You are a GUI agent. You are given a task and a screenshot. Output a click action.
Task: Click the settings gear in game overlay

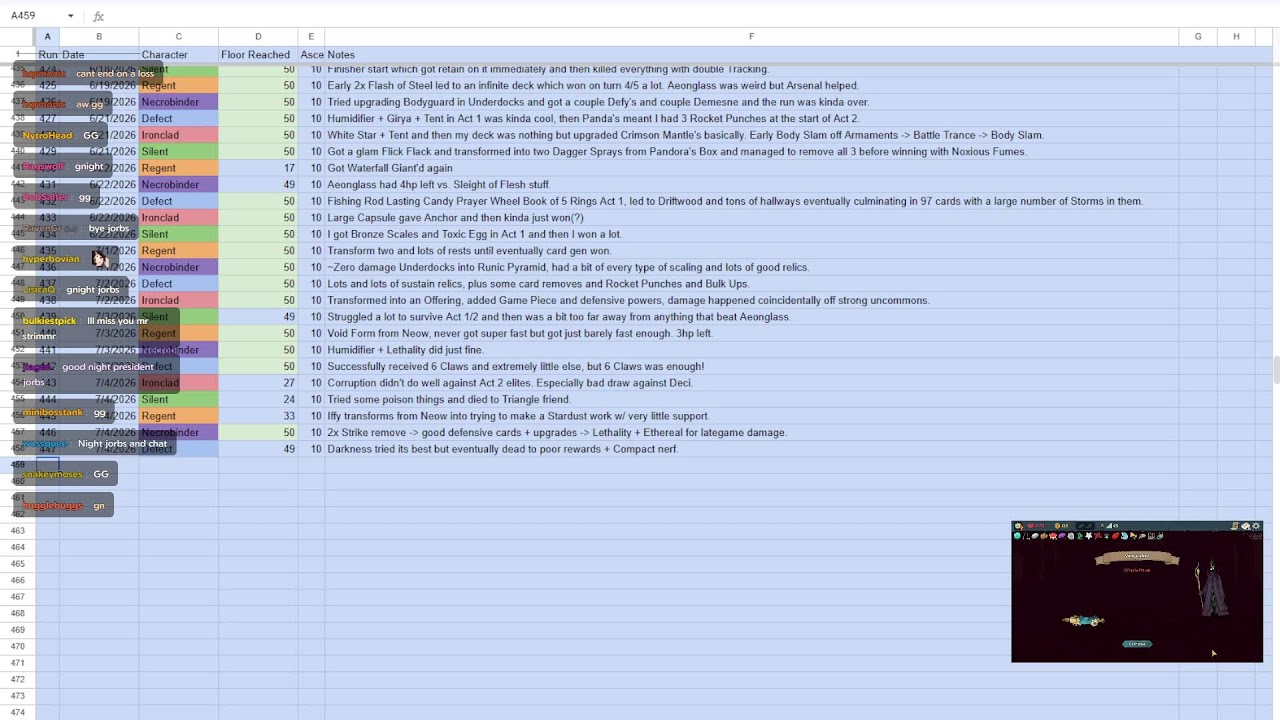coord(1256,526)
